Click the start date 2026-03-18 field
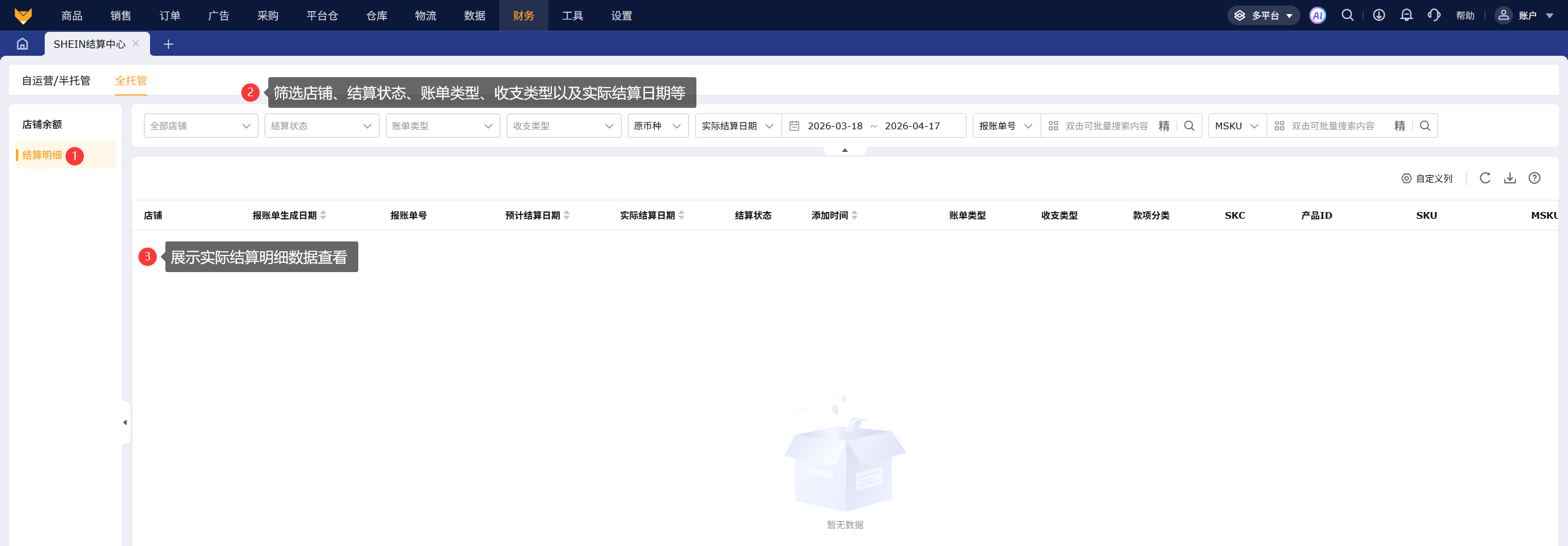 [x=835, y=126]
